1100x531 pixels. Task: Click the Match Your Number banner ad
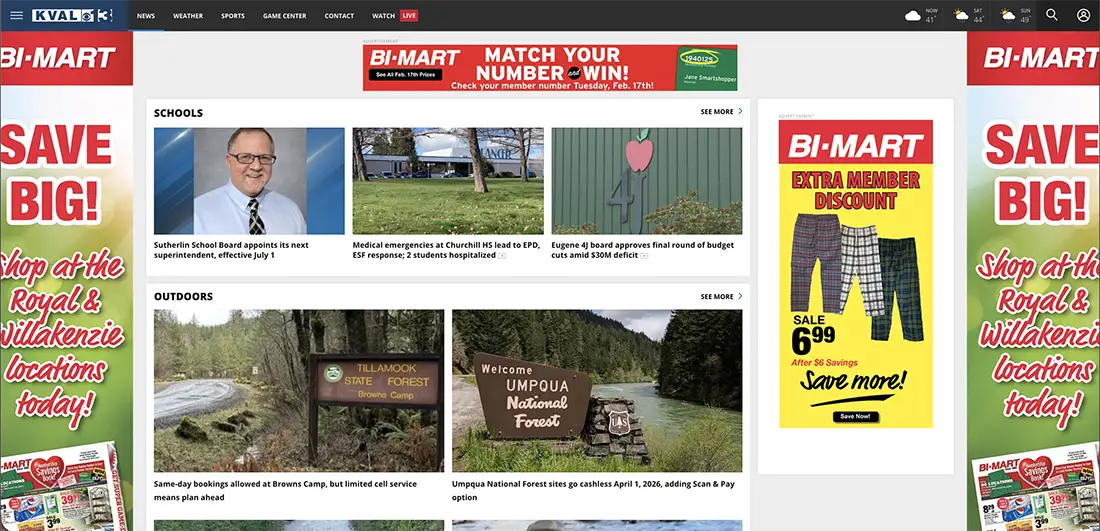pos(550,68)
